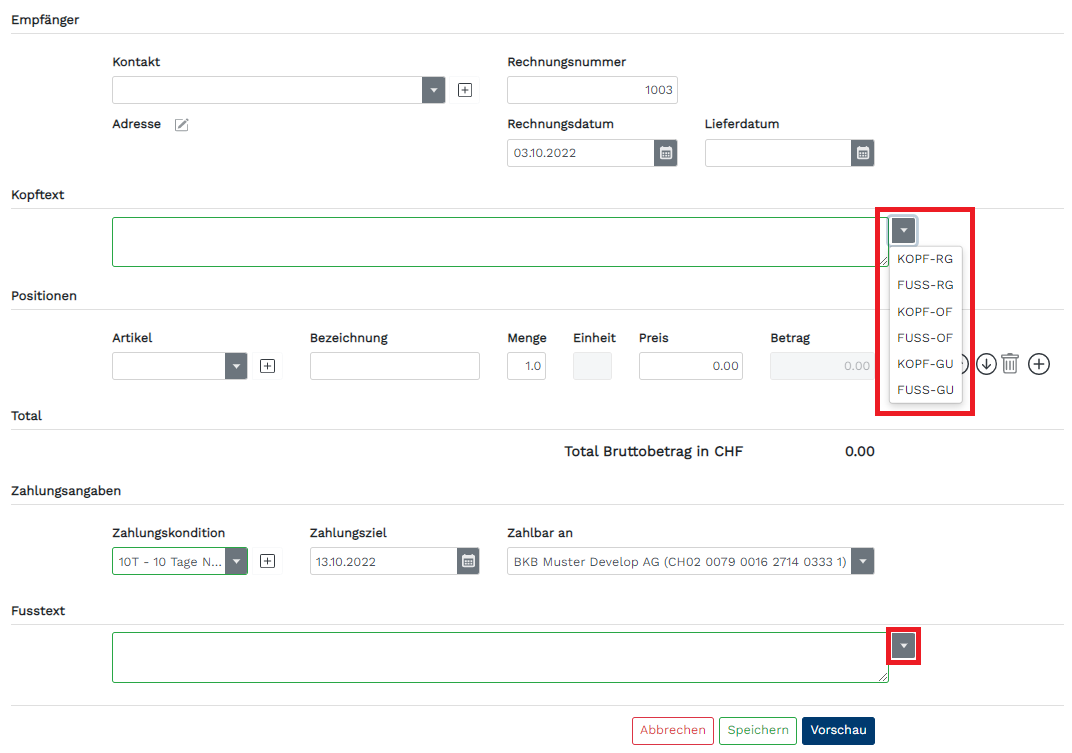Viewport: 1072px width, 753px height.
Task: Delete the position row with trash icon
Action: [1010, 364]
